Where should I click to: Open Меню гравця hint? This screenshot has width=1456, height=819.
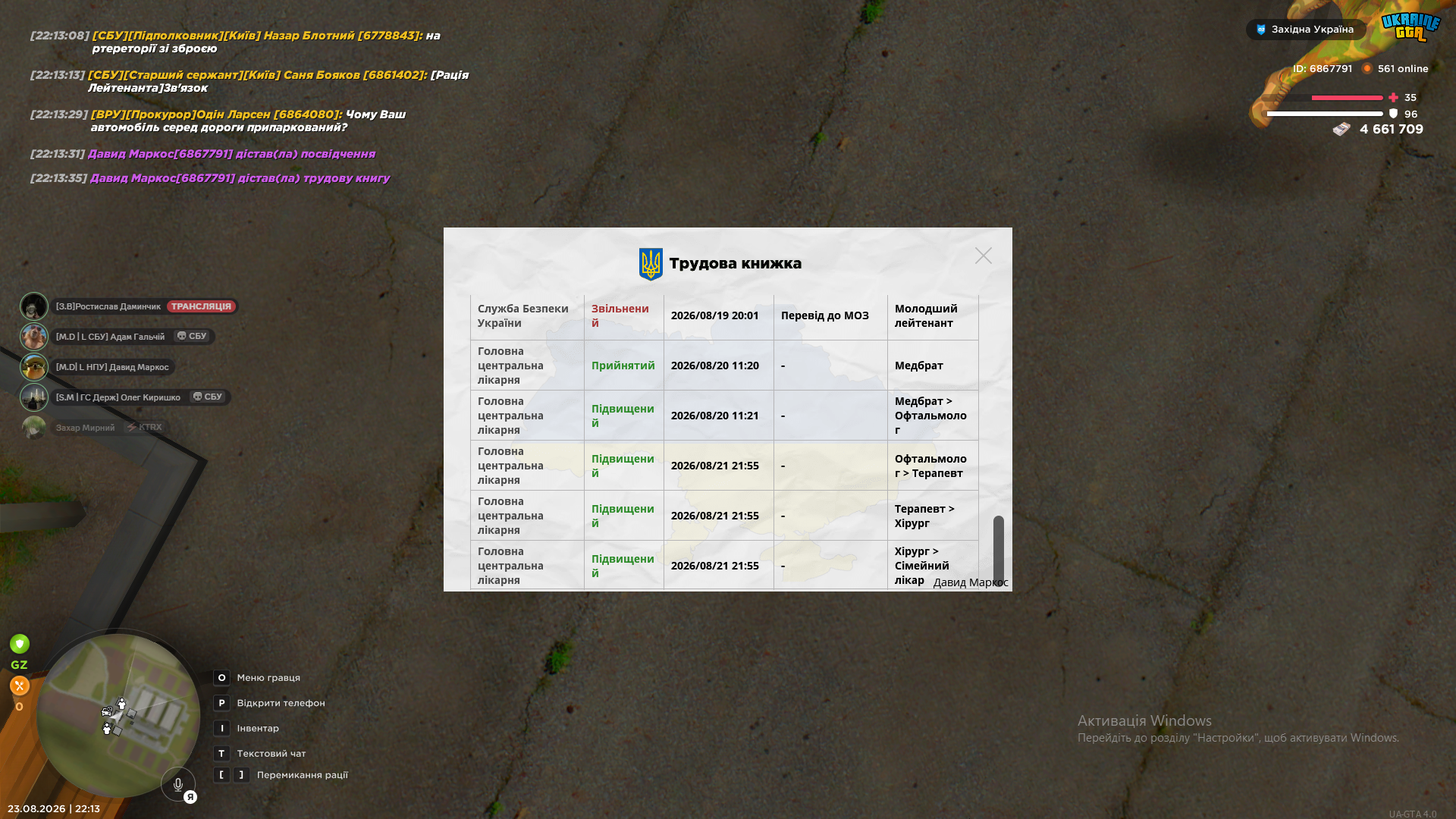pos(268,678)
